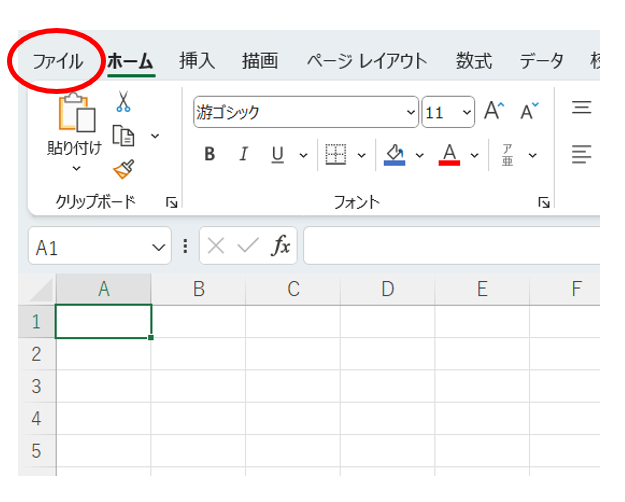Screen dimensions: 625x502
Task: Select the Format Painter brush icon
Action: point(123,169)
